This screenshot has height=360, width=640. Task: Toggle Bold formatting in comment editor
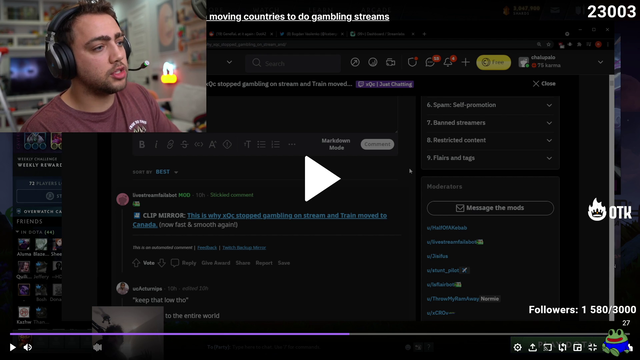tap(142, 144)
